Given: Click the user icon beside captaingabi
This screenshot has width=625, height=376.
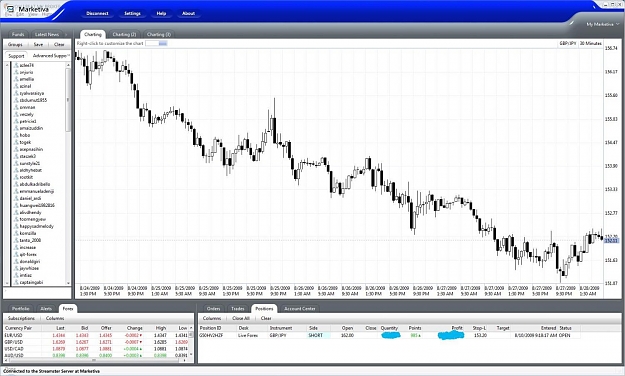Looking at the screenshot, I should point(16,283).
